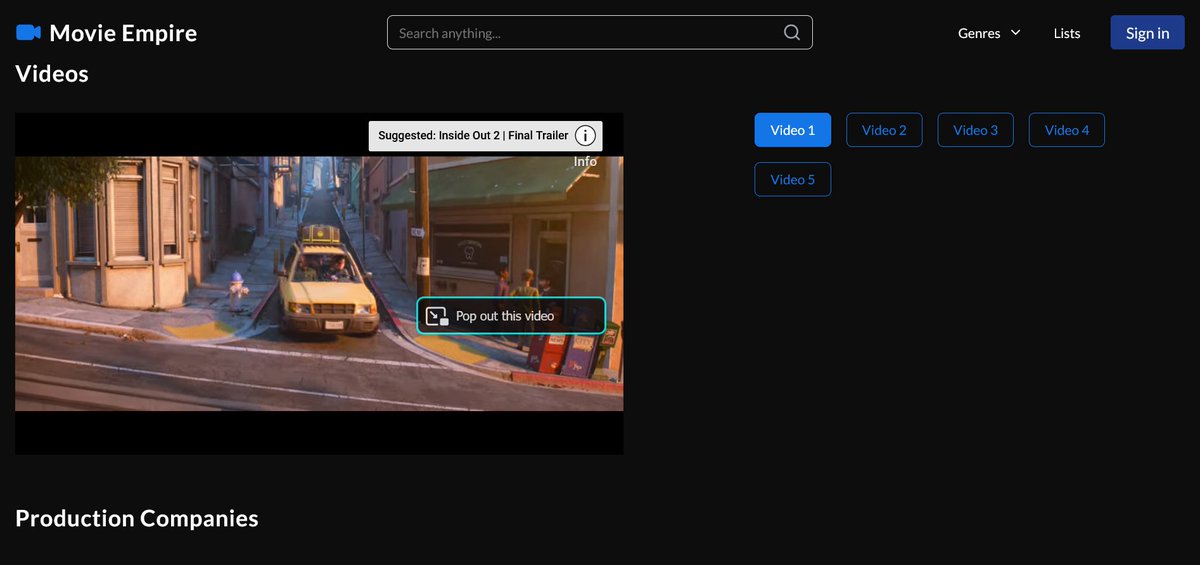Viewport: 1200px width, 565px height.
Task: Click the video player frame
Action: (319, 284)
